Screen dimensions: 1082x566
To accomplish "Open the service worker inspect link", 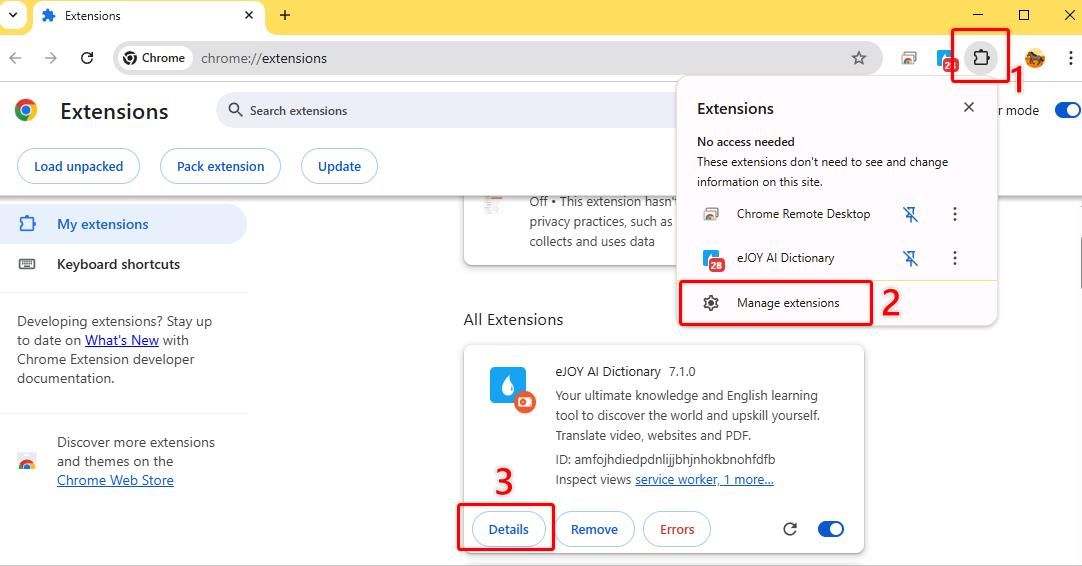I will pyautogui.click(x=677, y=480).
